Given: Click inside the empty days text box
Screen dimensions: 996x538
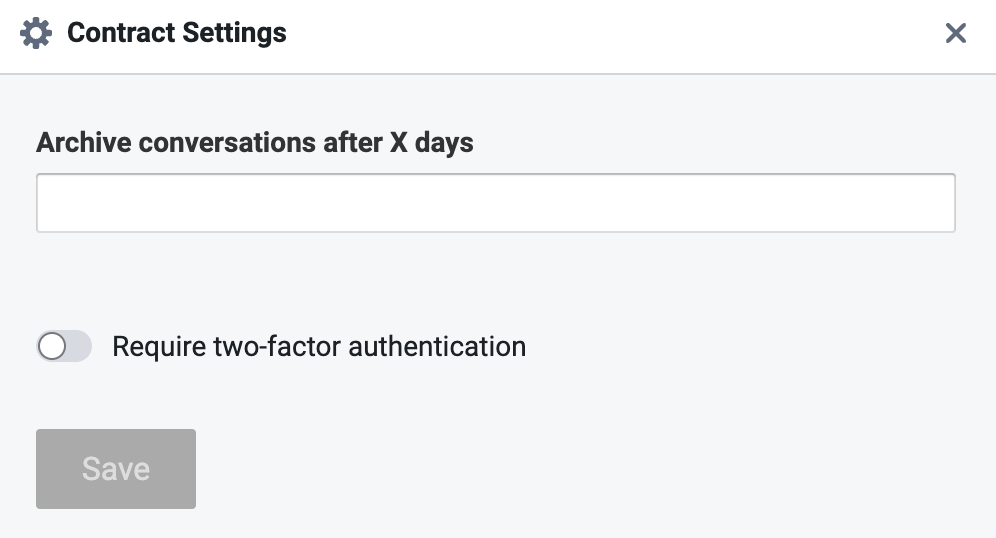Looking at the screenshot, I should 495,203.
